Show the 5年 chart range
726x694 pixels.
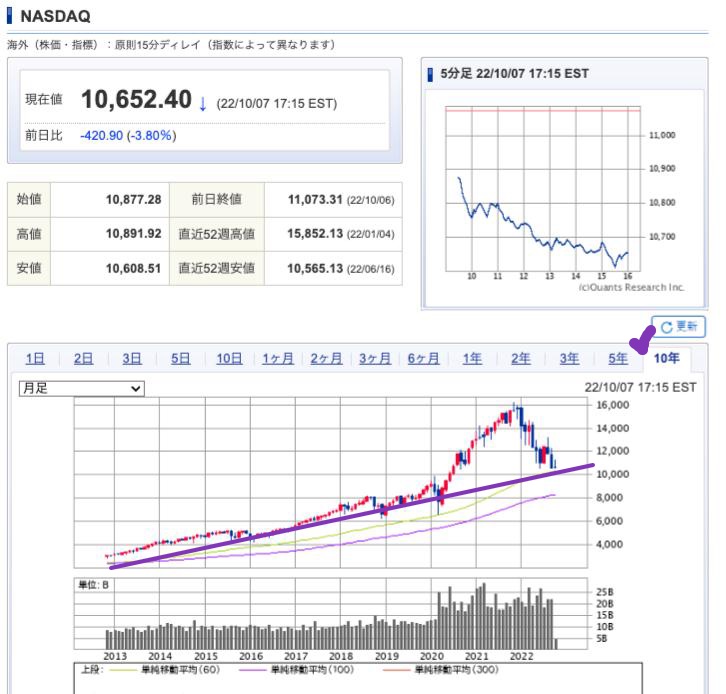click(618, 358)
